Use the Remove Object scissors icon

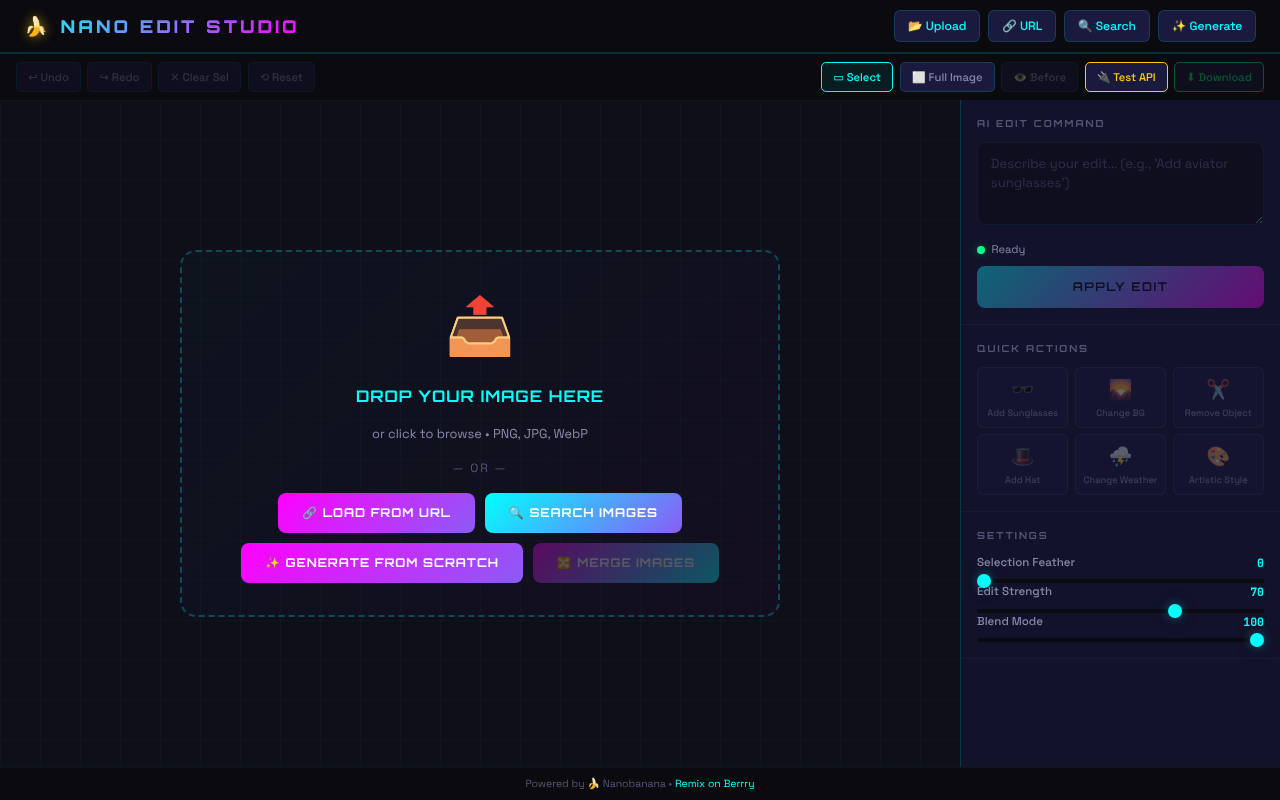[1218, 390]
